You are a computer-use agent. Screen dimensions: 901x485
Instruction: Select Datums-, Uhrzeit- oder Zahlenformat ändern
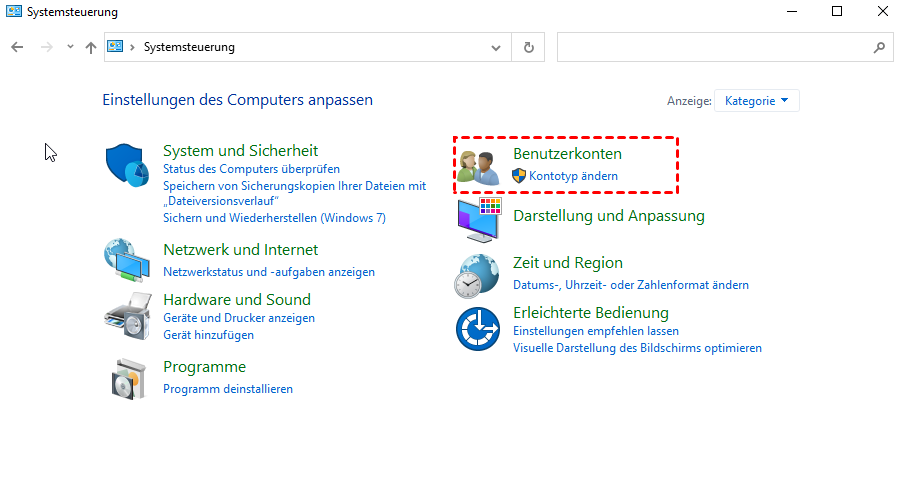[630, 285]
